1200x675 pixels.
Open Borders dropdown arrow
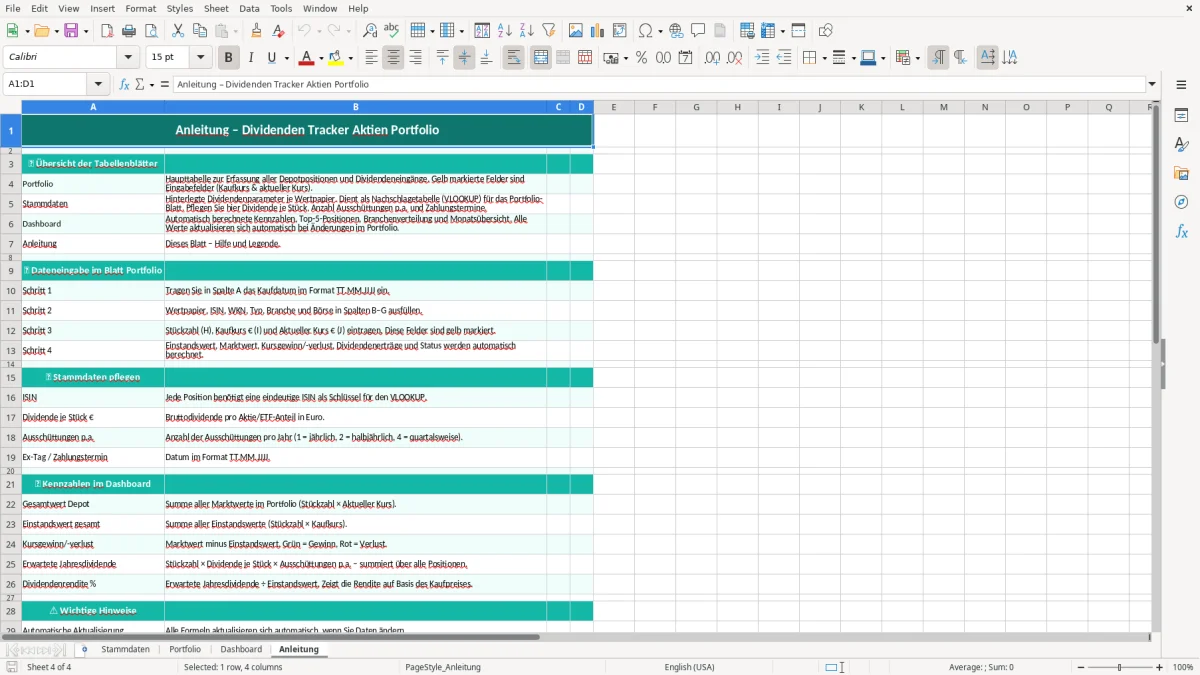(x=824, y=58)
